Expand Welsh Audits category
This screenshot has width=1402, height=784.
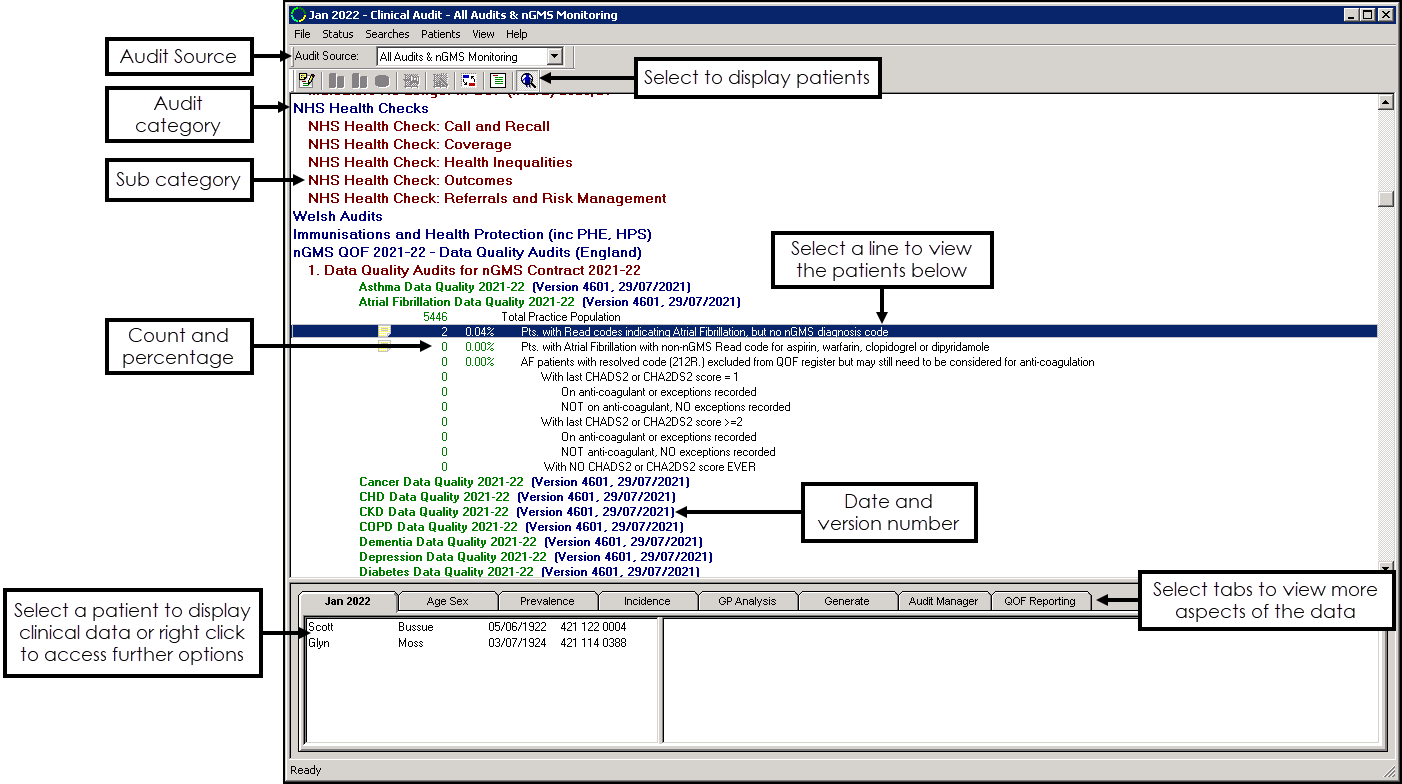tap(338, 216)
